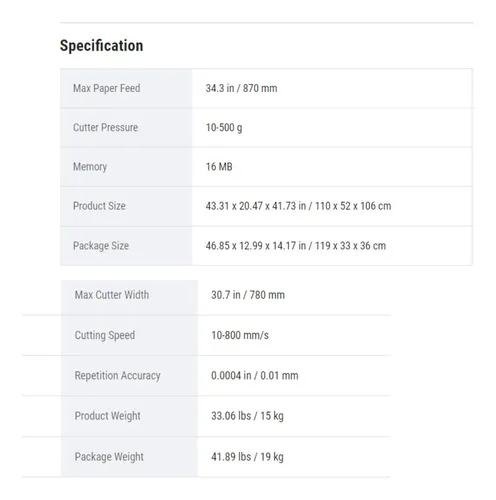Select the Max Cutter Width label
The height and width of the screenshot is (500, 496).
112,295
